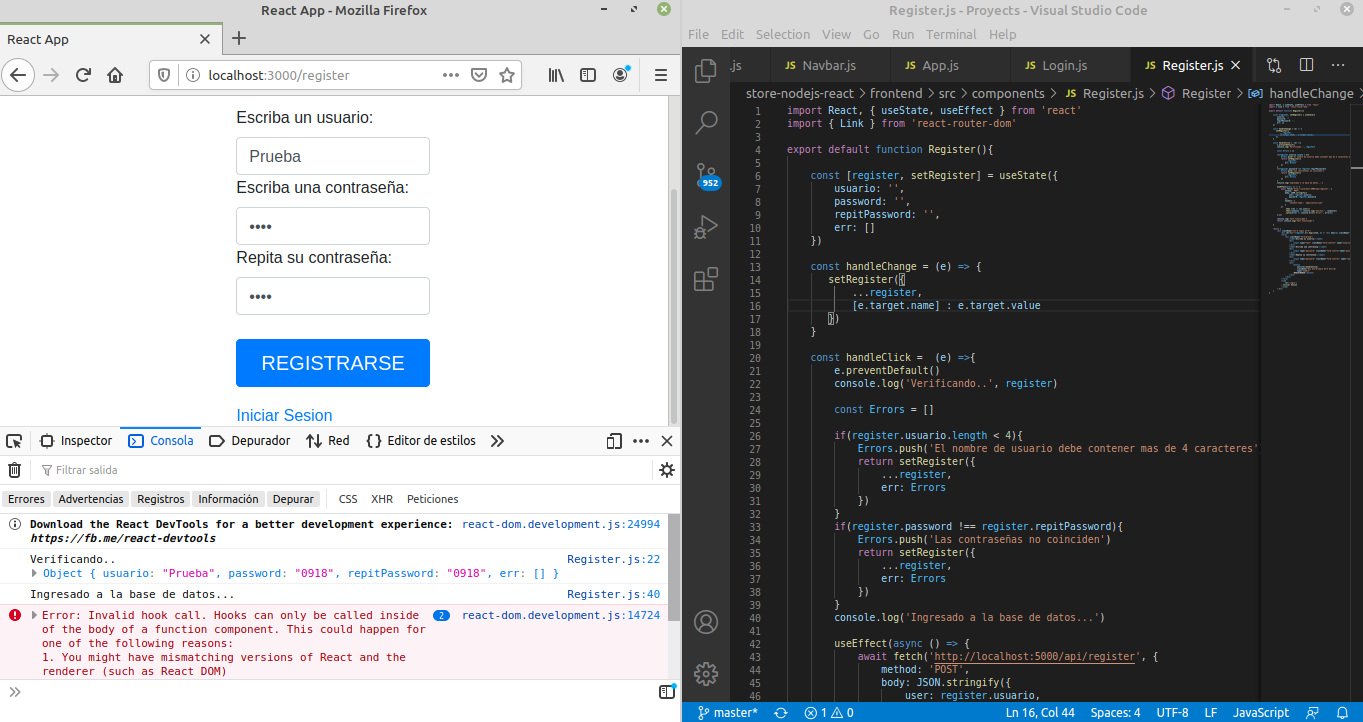Reload the page in Firefox
The image size is (1363, 722).
pos(83,75)
